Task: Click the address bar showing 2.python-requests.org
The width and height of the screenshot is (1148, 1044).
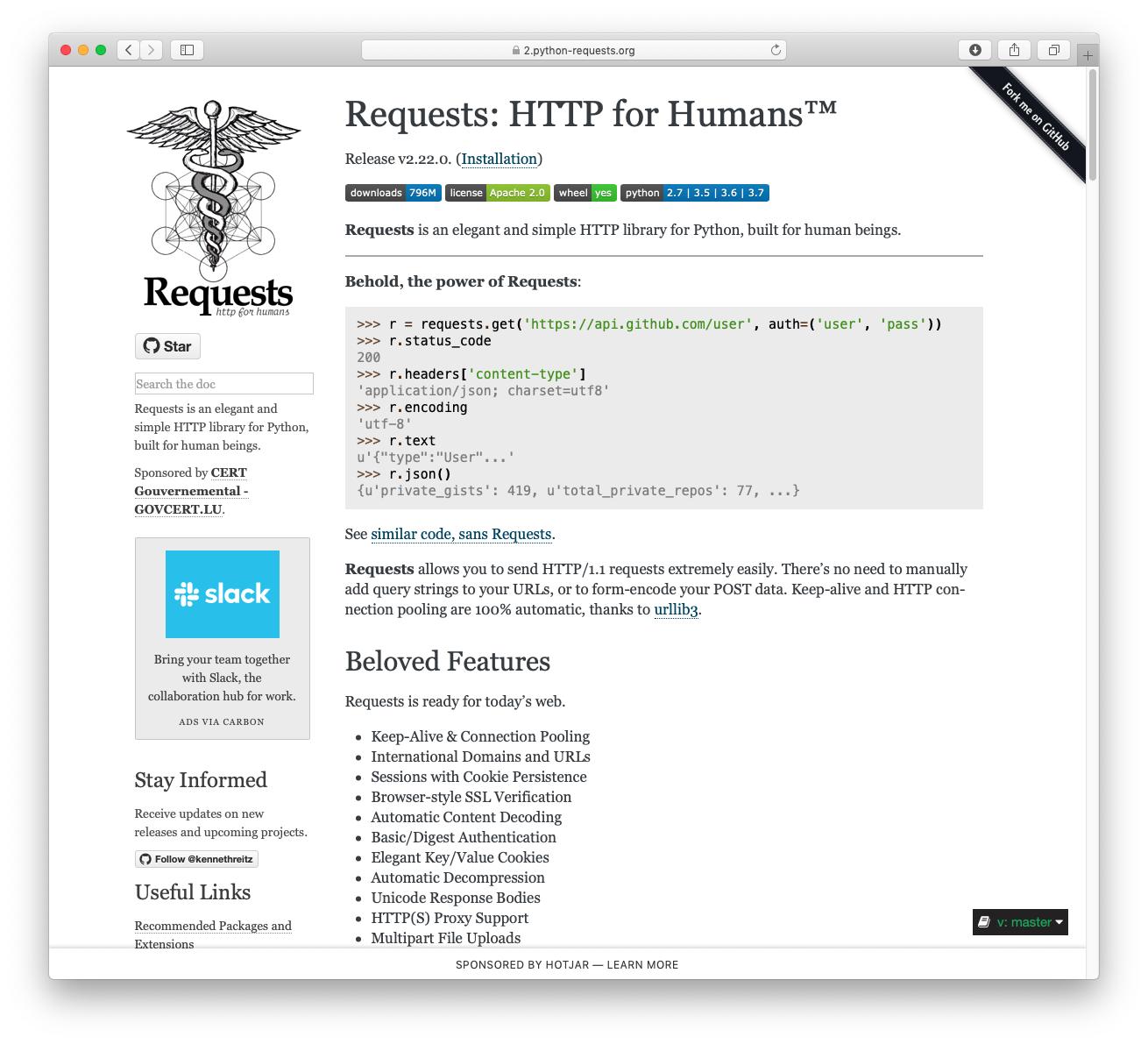Action: 574,50
